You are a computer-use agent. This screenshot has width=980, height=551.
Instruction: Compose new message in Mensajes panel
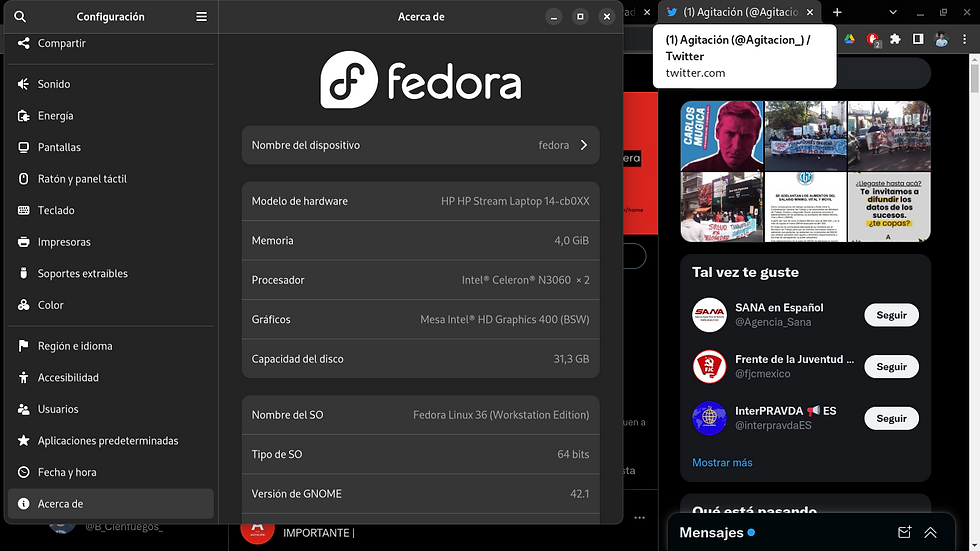click(x=904, y=532)
